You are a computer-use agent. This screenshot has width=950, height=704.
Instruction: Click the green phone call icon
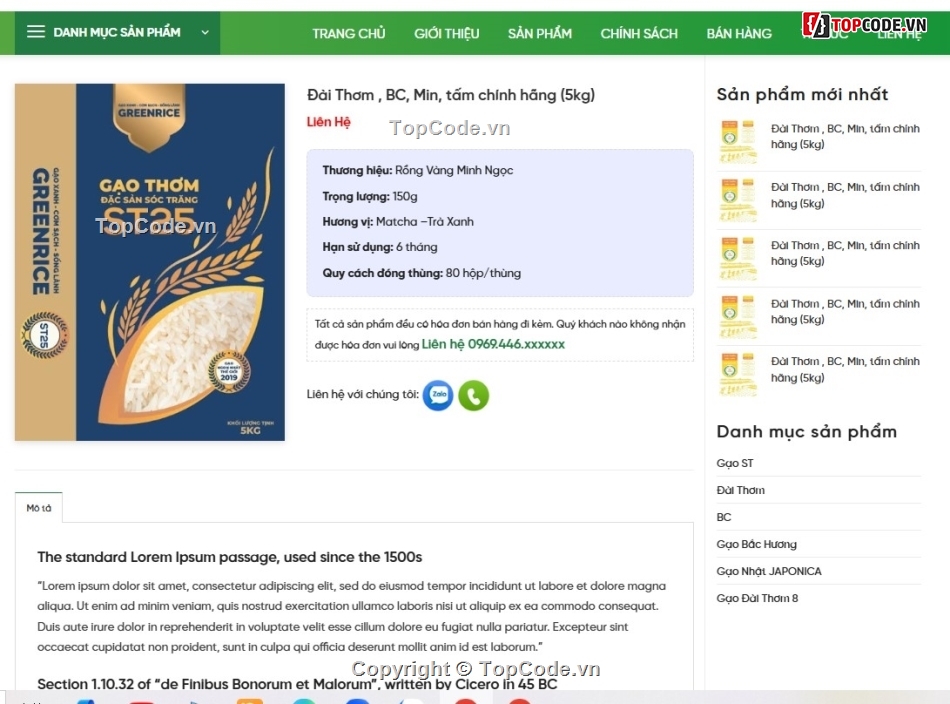click(x=473, y=395)
